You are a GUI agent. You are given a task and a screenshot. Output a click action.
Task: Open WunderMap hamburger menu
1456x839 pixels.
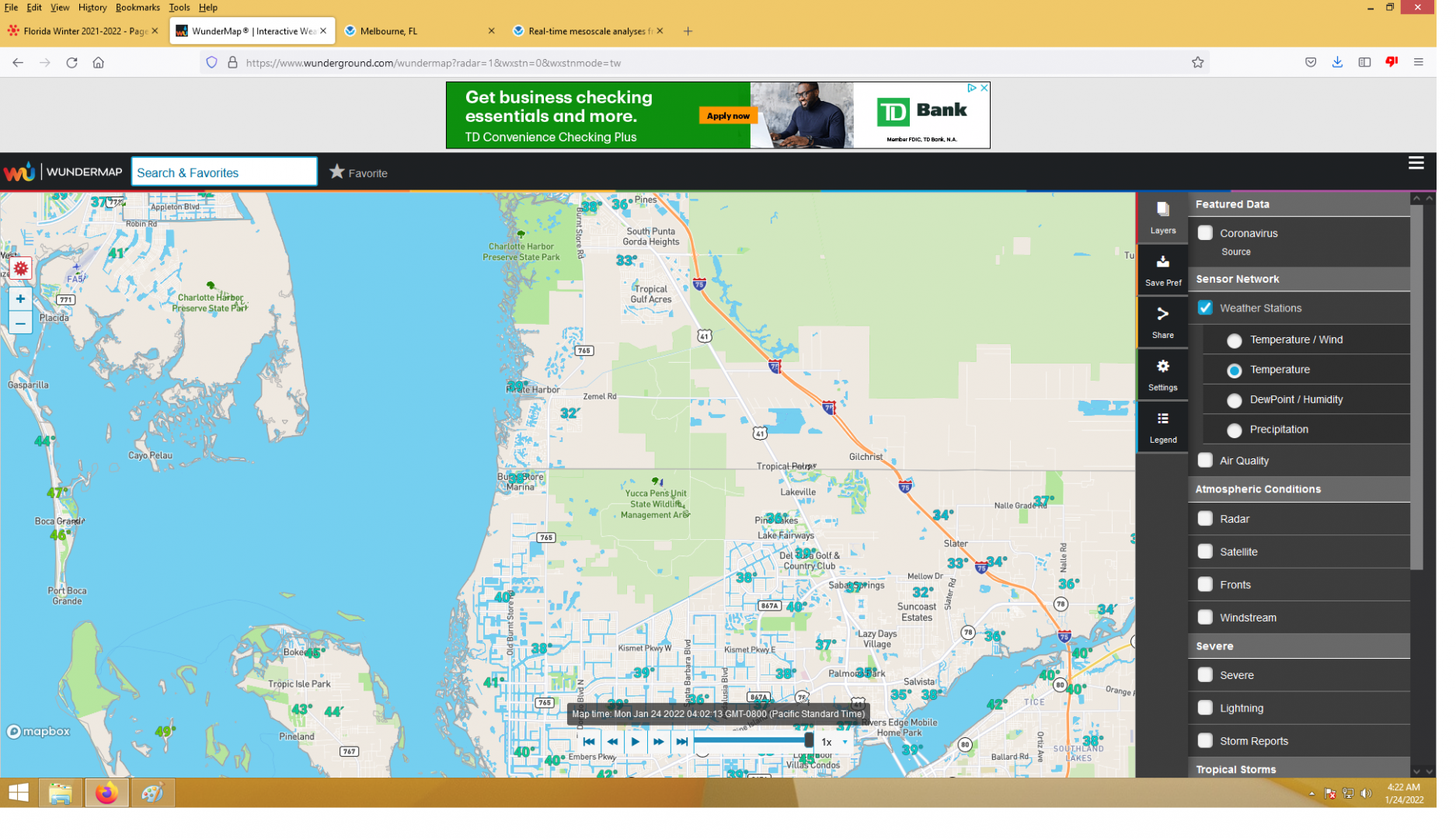point(1435,165)
